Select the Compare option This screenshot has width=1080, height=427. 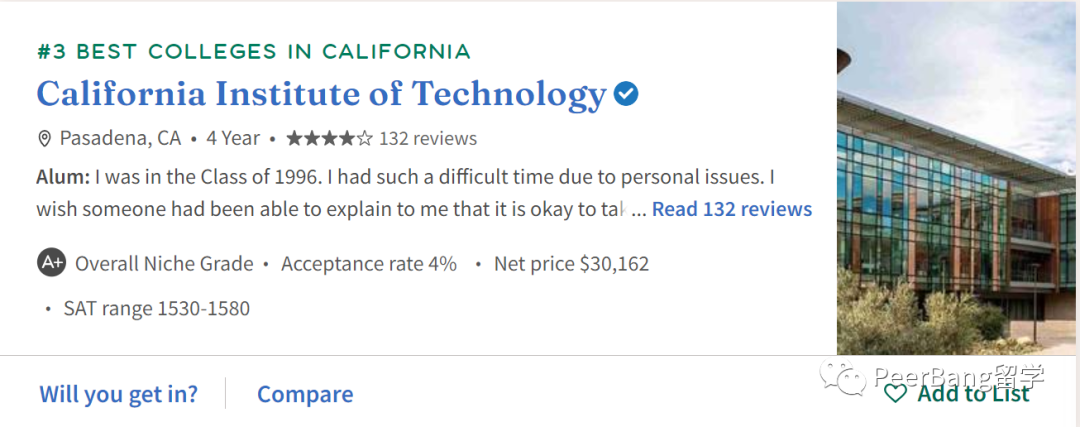point(305,394)
